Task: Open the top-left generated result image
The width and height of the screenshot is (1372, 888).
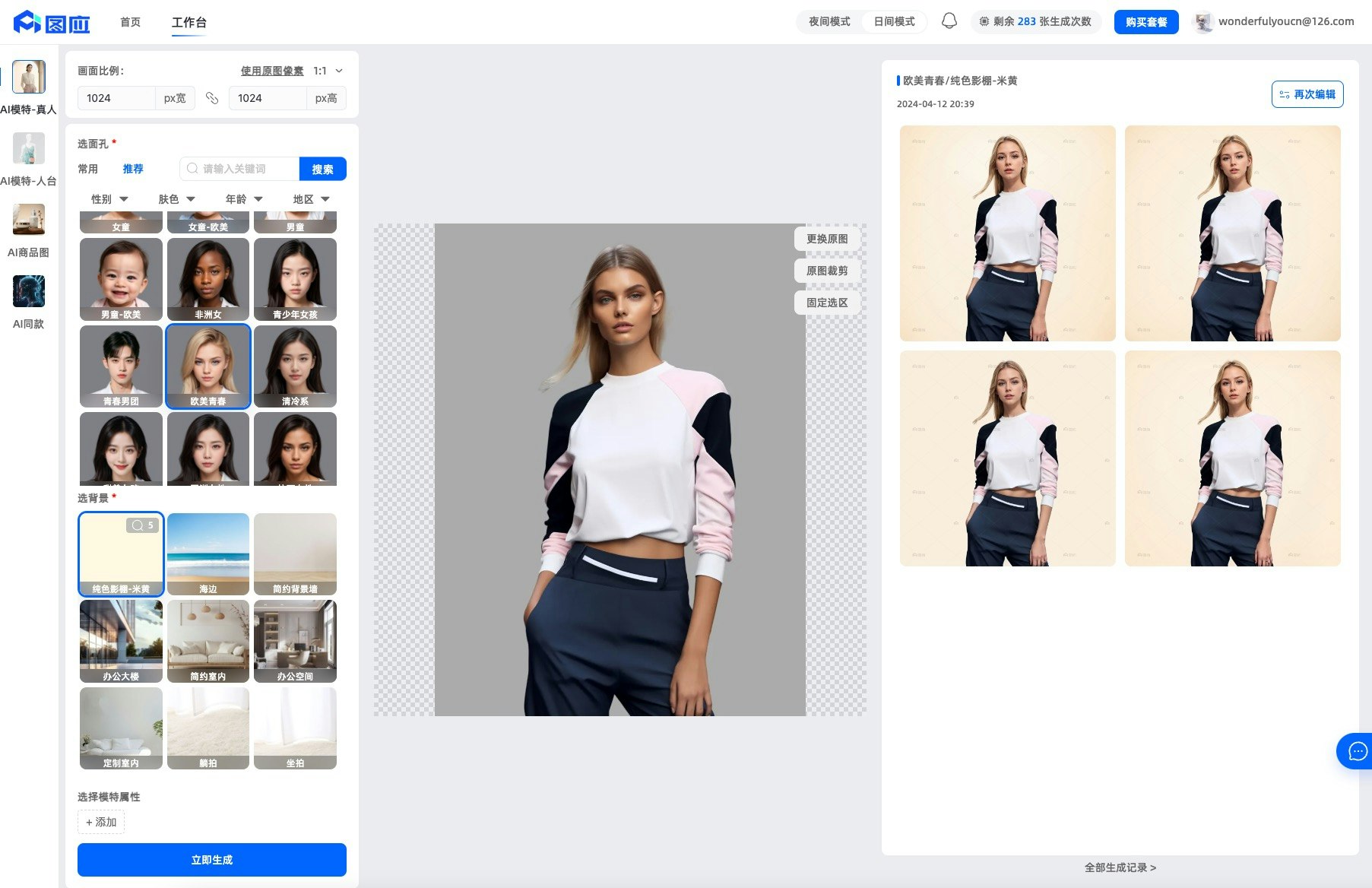Action: point(1008,233)
